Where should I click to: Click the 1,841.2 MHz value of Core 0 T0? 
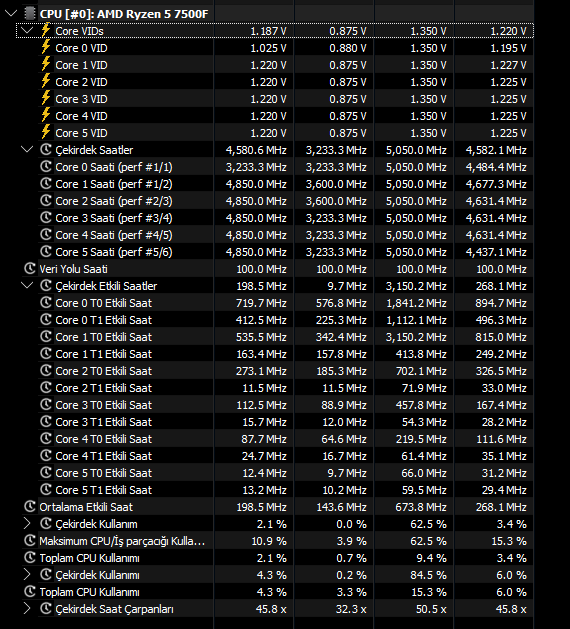click(x=416, y=303)
